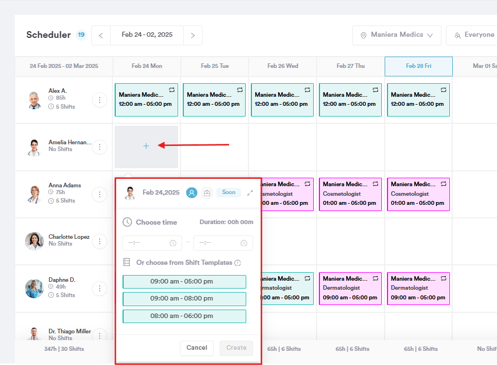Screen dimensions: 497x365
Task: Select Feb 24 Mon column header
Action: (147, 66)
